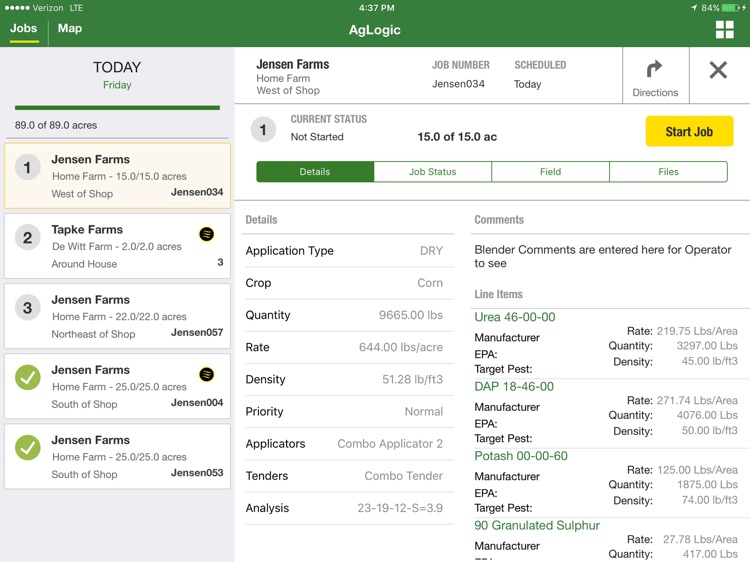
Task: Switch to the Jobs tab
Action: pos(23,28)
